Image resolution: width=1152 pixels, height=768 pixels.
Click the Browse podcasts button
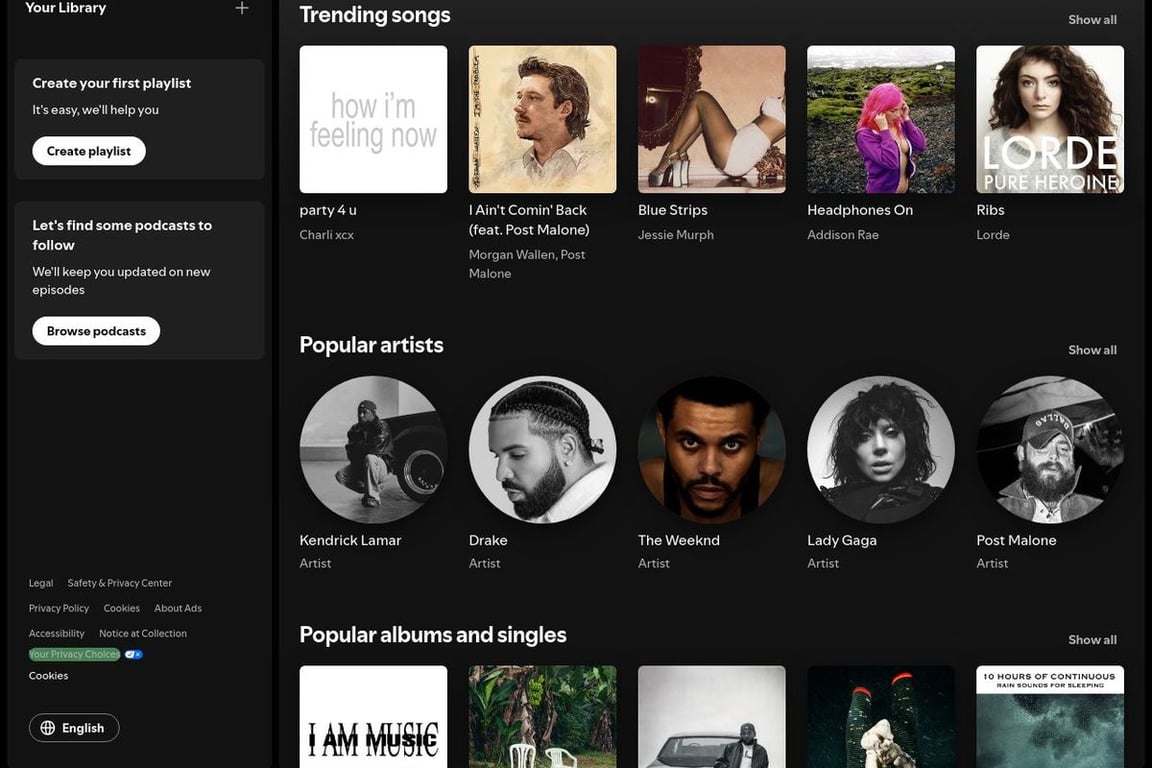(x=96, y=331)
